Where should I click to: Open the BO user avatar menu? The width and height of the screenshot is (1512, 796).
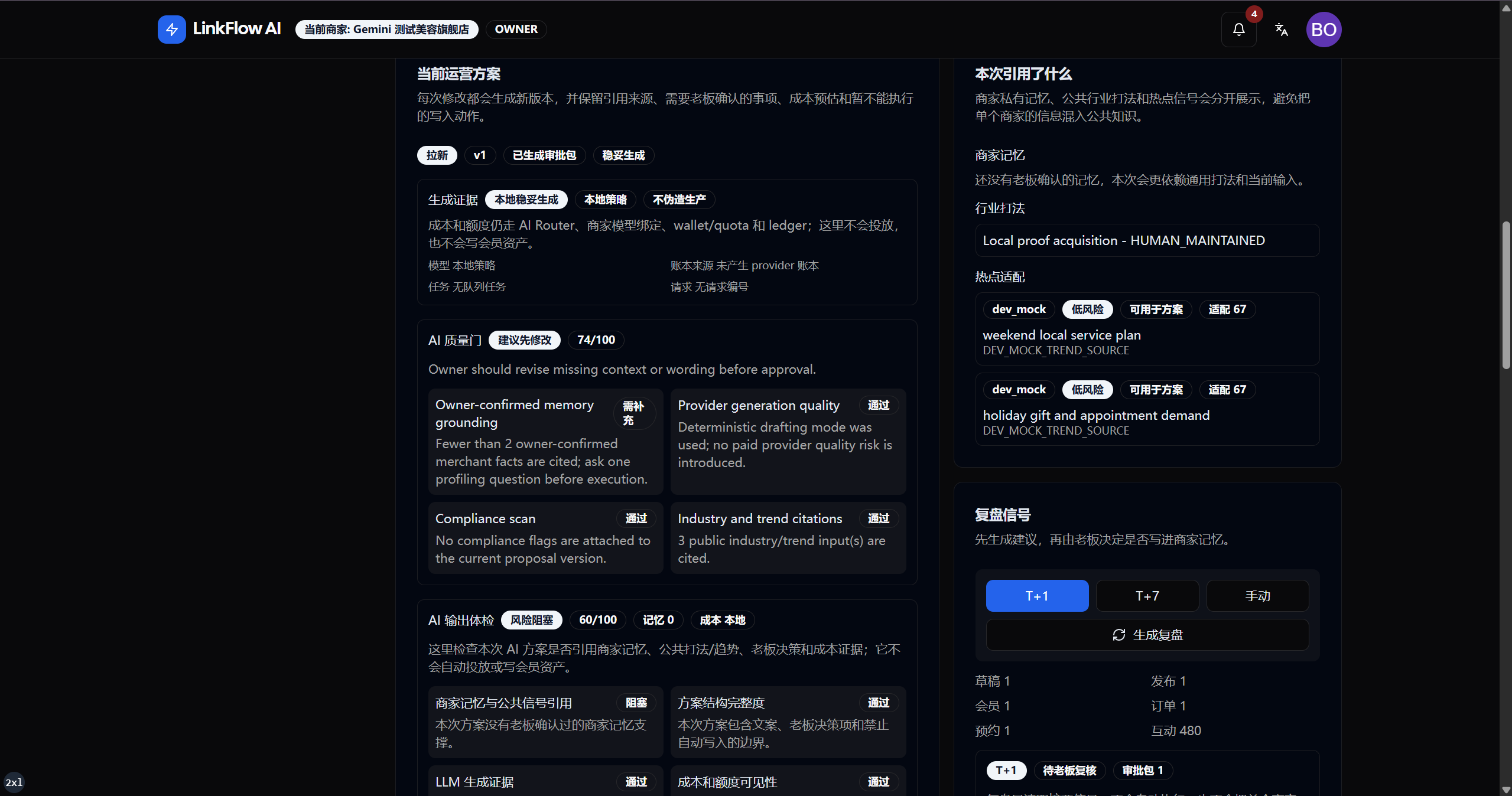point(1324,30)
